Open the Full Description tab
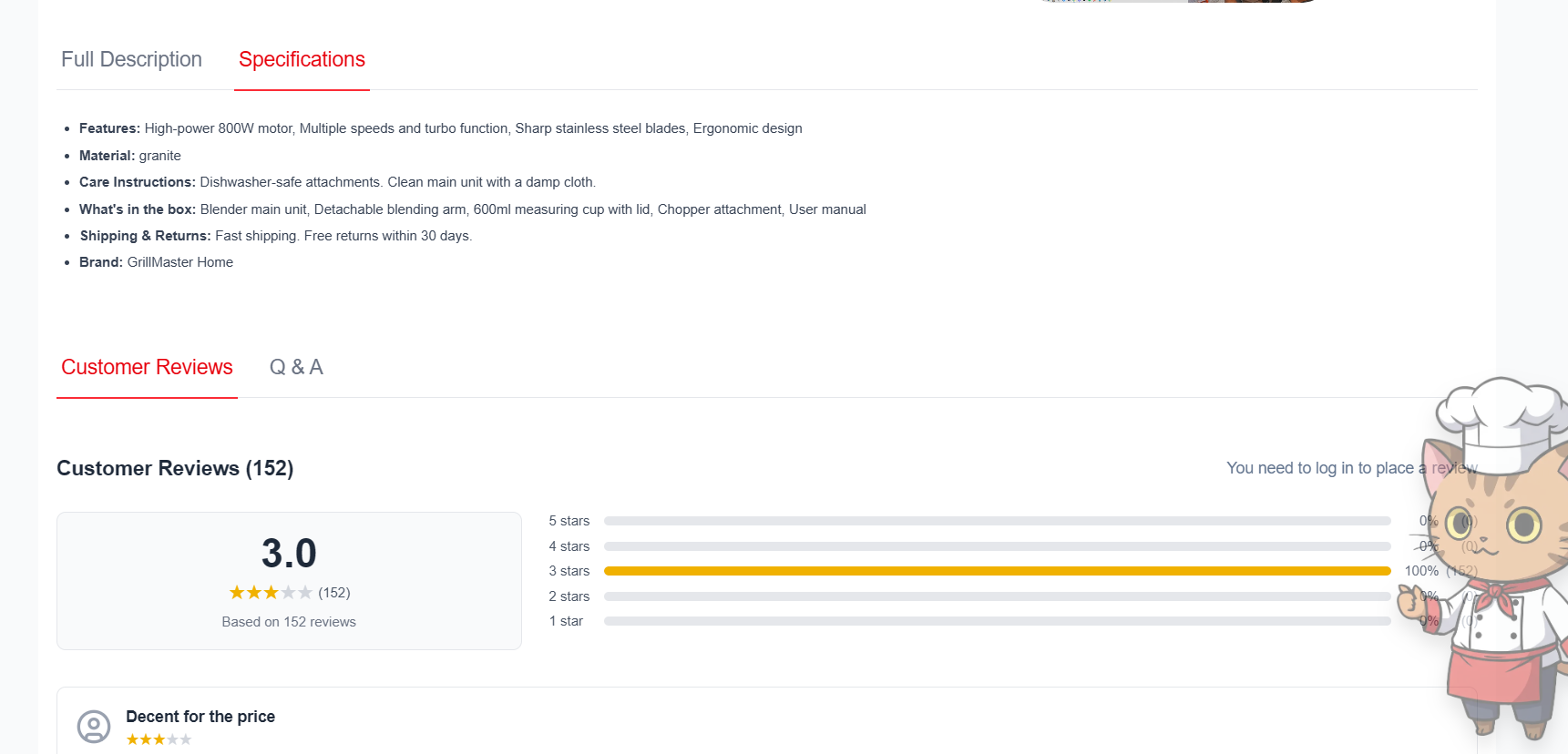The width and height of the screenshot is (1568, 754). coord(131,59)
